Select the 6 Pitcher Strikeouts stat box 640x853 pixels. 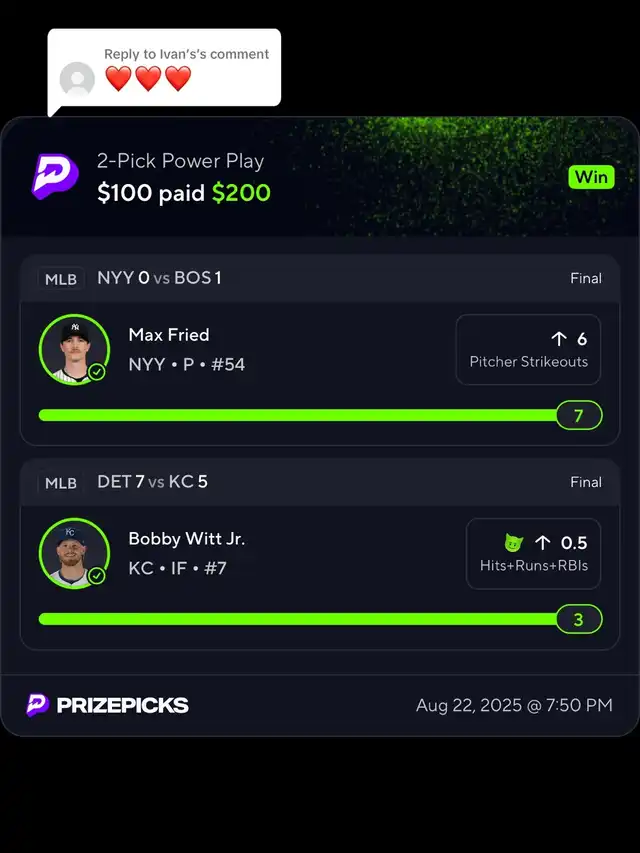coord(528,350)
